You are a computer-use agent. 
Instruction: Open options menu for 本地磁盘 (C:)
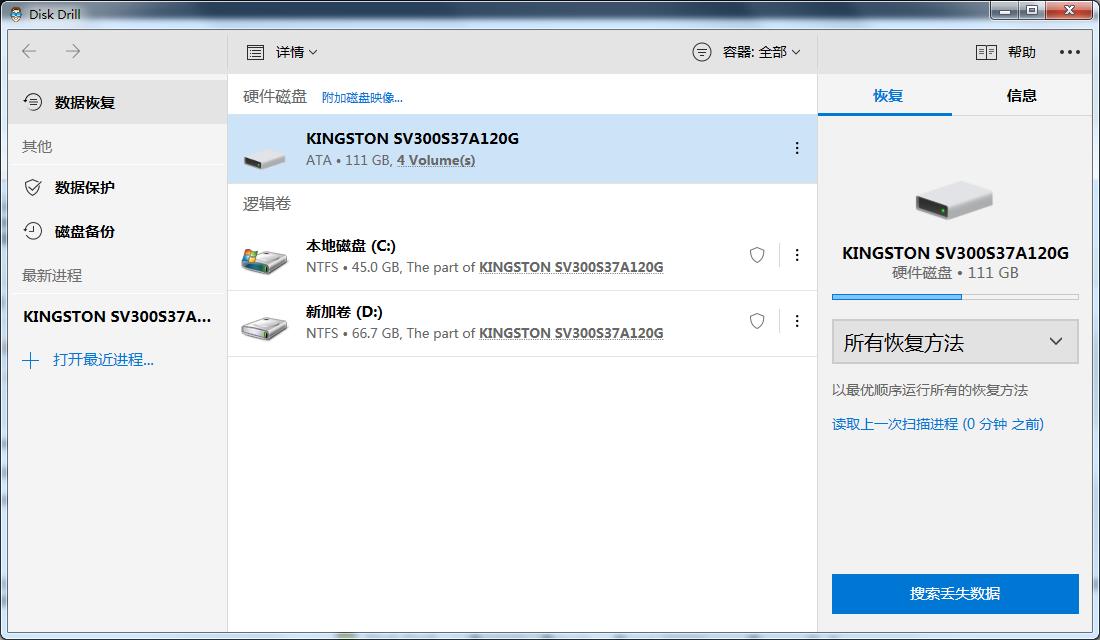[x=796, y=255]
